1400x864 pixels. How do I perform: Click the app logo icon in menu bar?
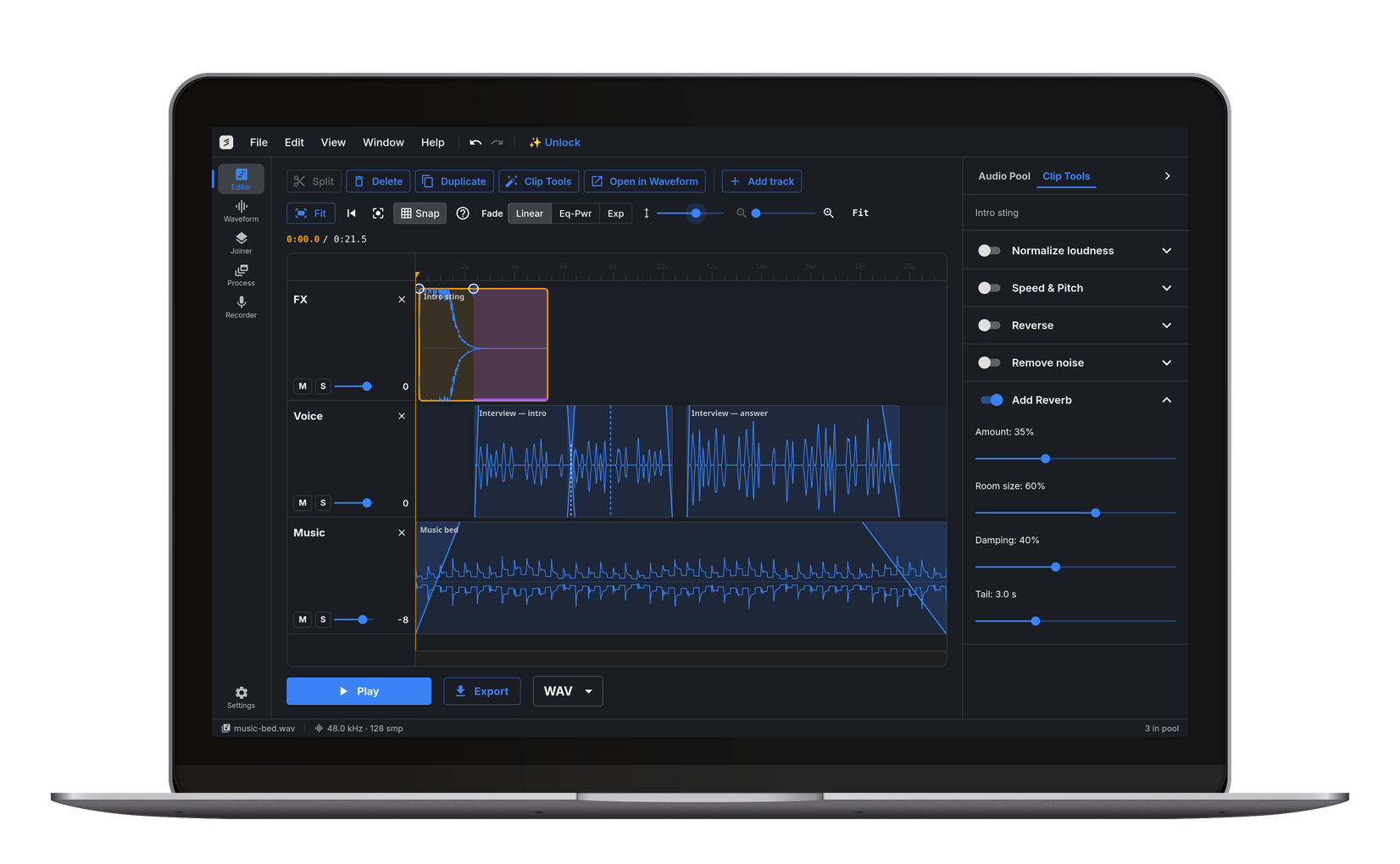[x=226, y=142]
